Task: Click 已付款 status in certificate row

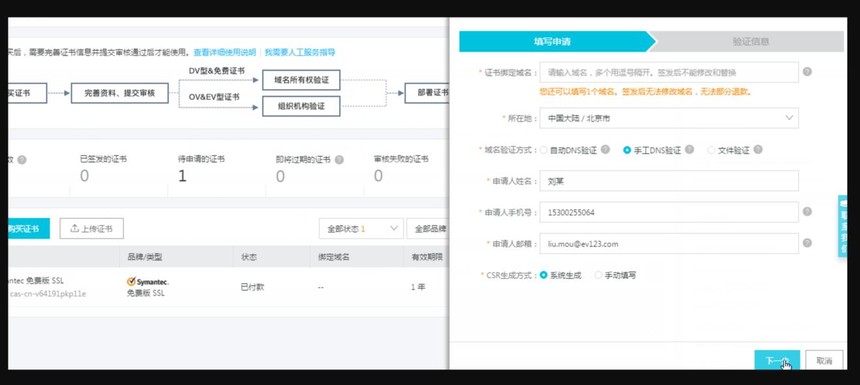Action: point(252,287)
